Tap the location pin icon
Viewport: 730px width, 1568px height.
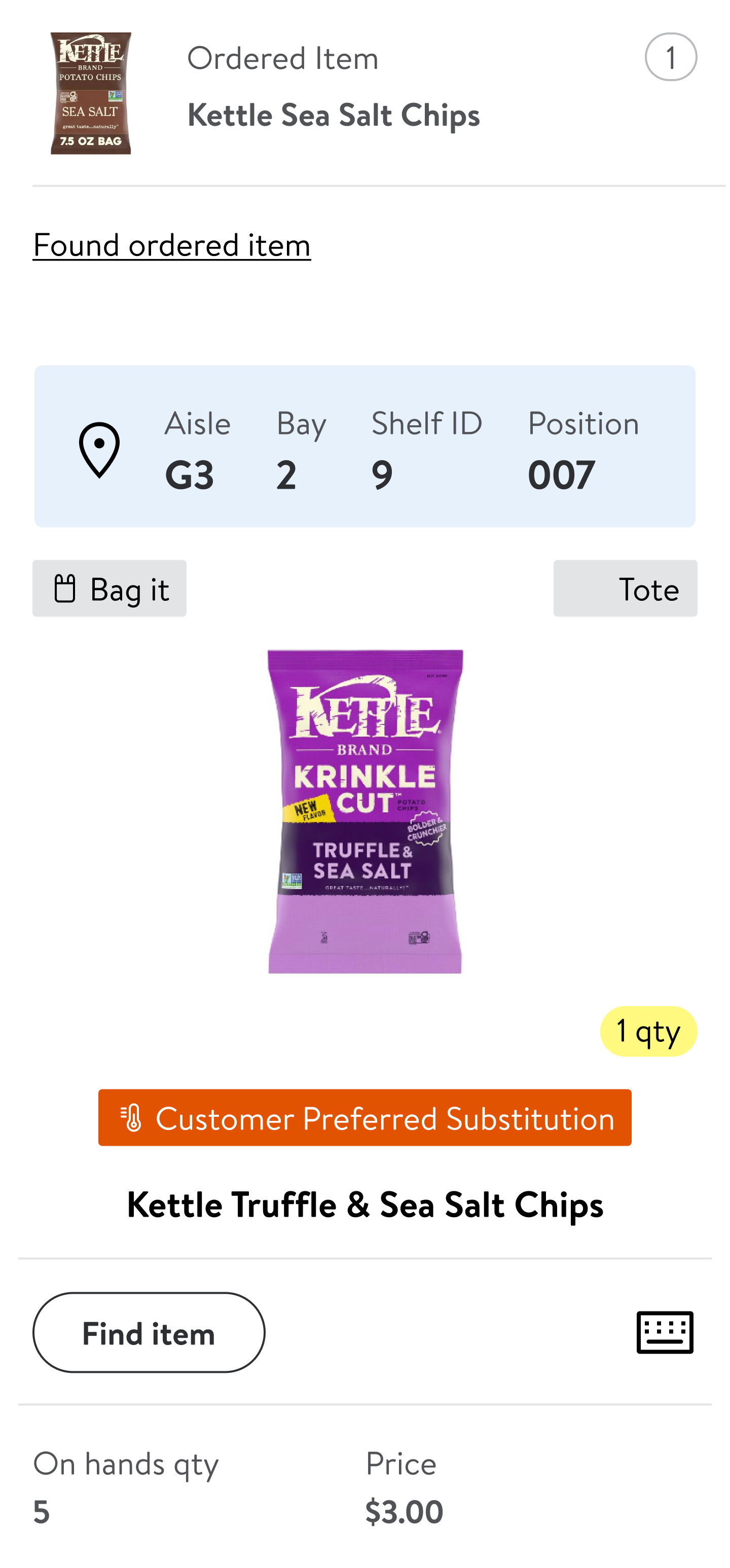click(x=99, y=450)
